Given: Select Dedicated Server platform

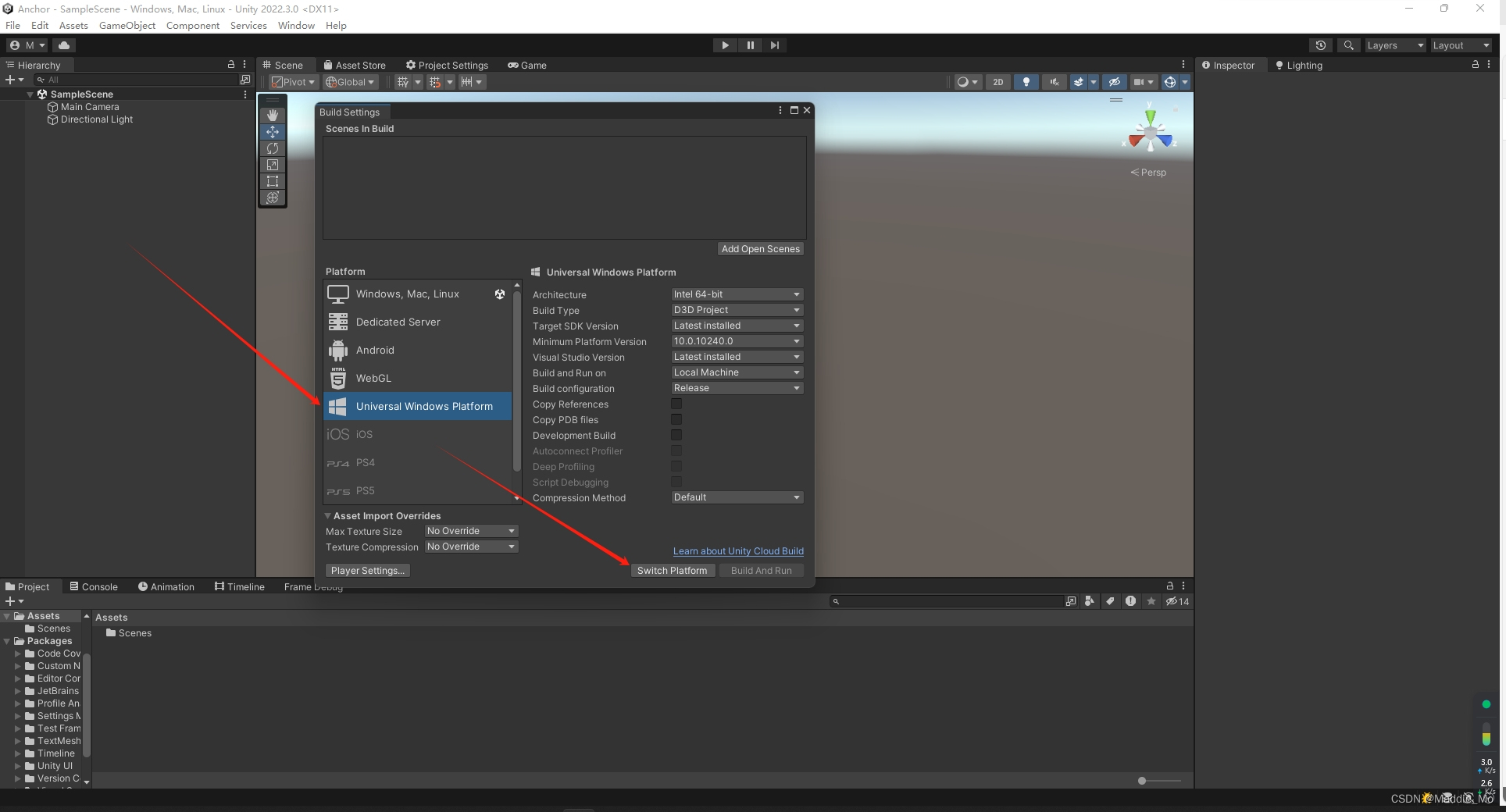Looking at the screenshot, I should coord(417,322).
